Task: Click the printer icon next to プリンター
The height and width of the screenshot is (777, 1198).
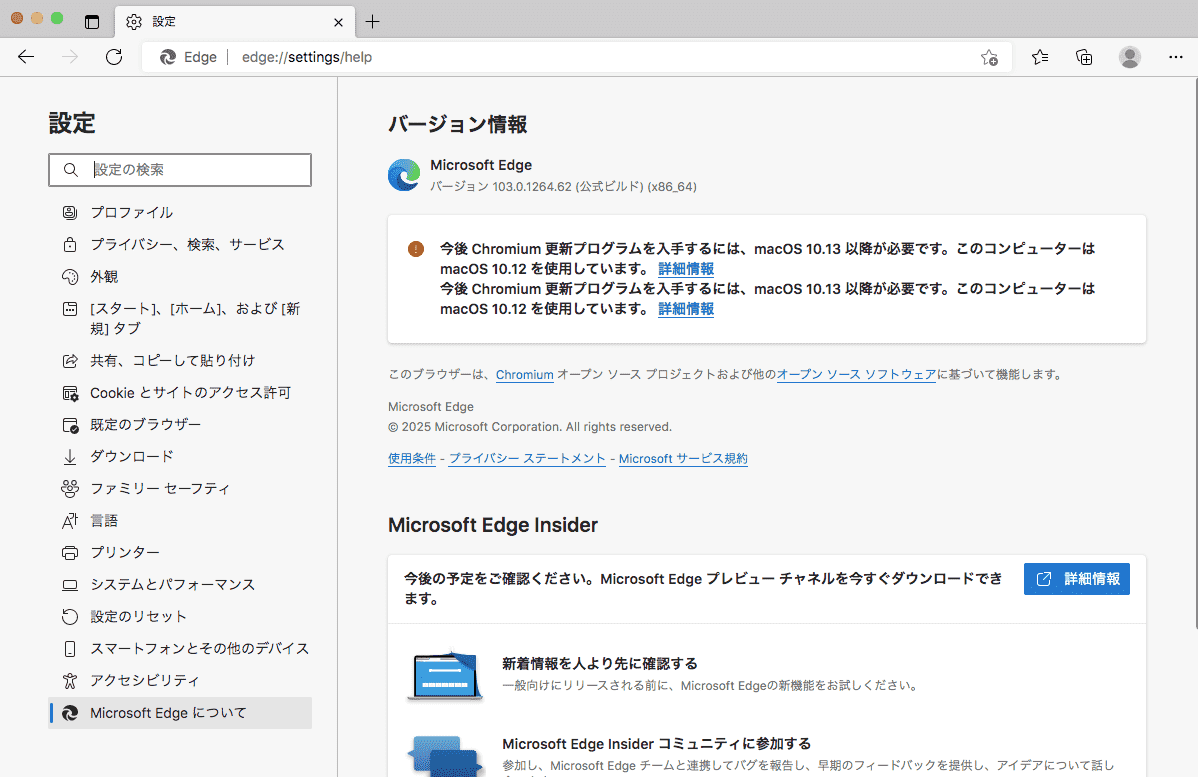Action: click(x=70, y=552)
